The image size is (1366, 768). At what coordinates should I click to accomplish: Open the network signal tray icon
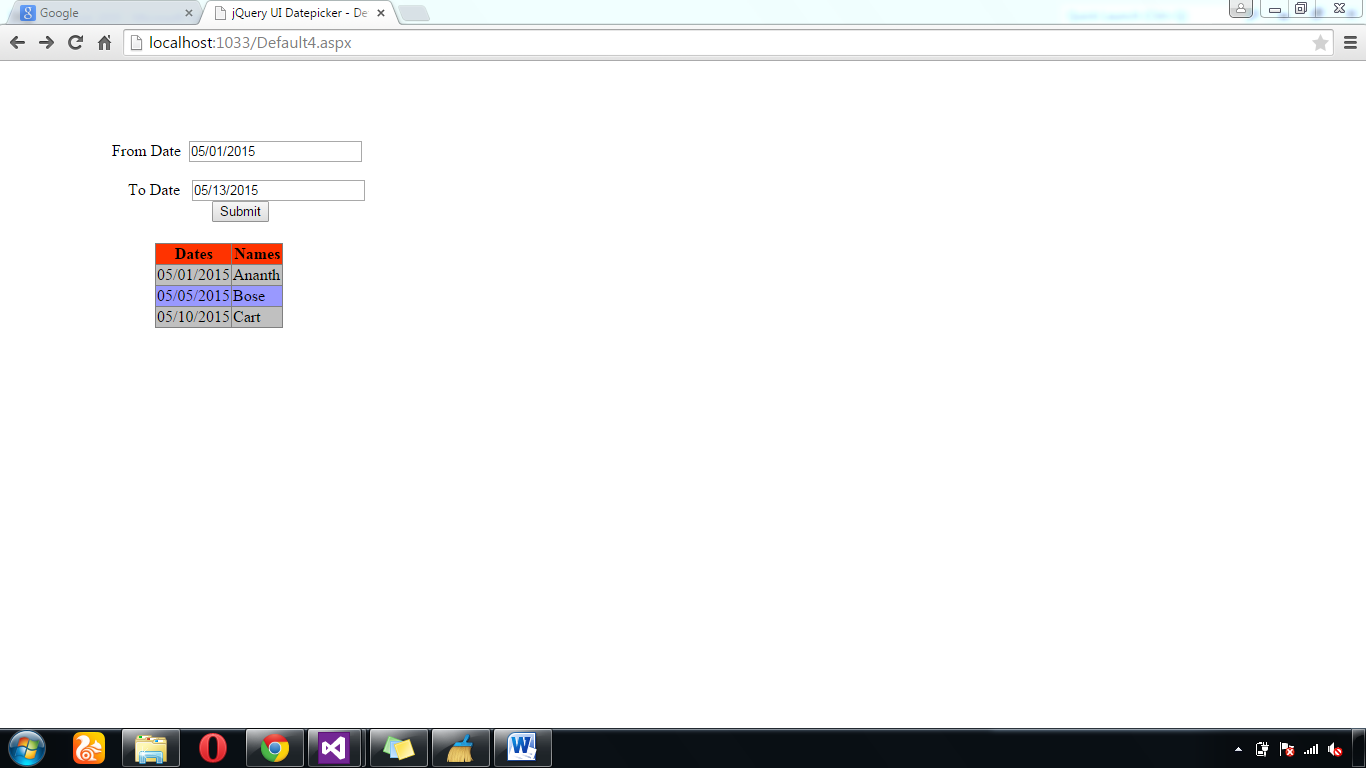tap(1311, 749)
